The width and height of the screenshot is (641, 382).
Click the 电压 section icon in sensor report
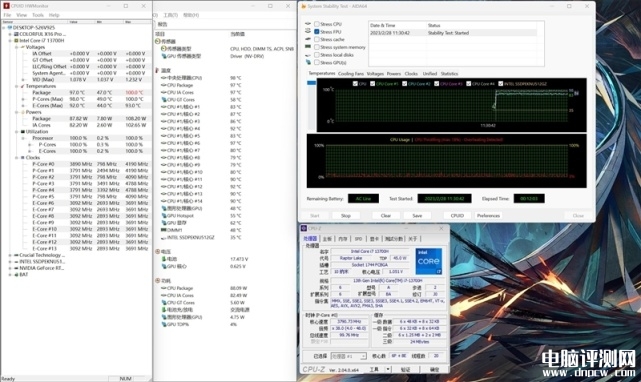click(158, 252)
